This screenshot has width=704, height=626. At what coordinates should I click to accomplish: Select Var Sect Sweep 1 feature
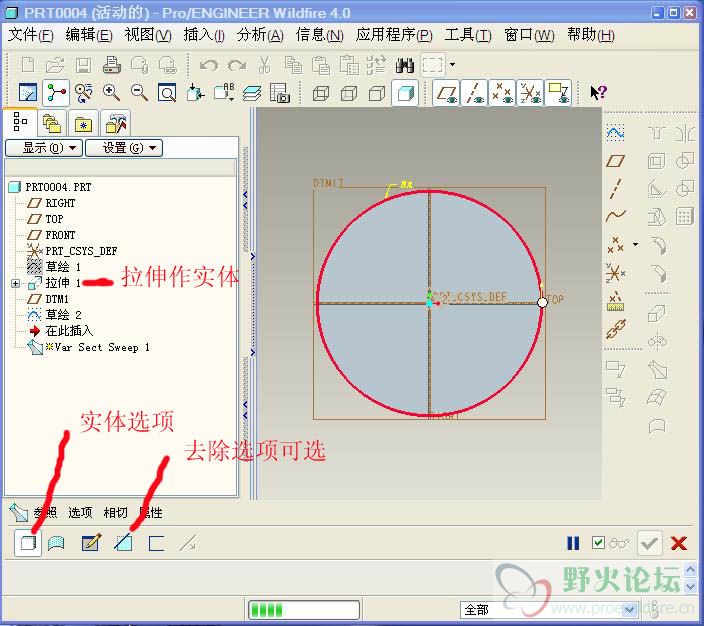pos(102,347)
